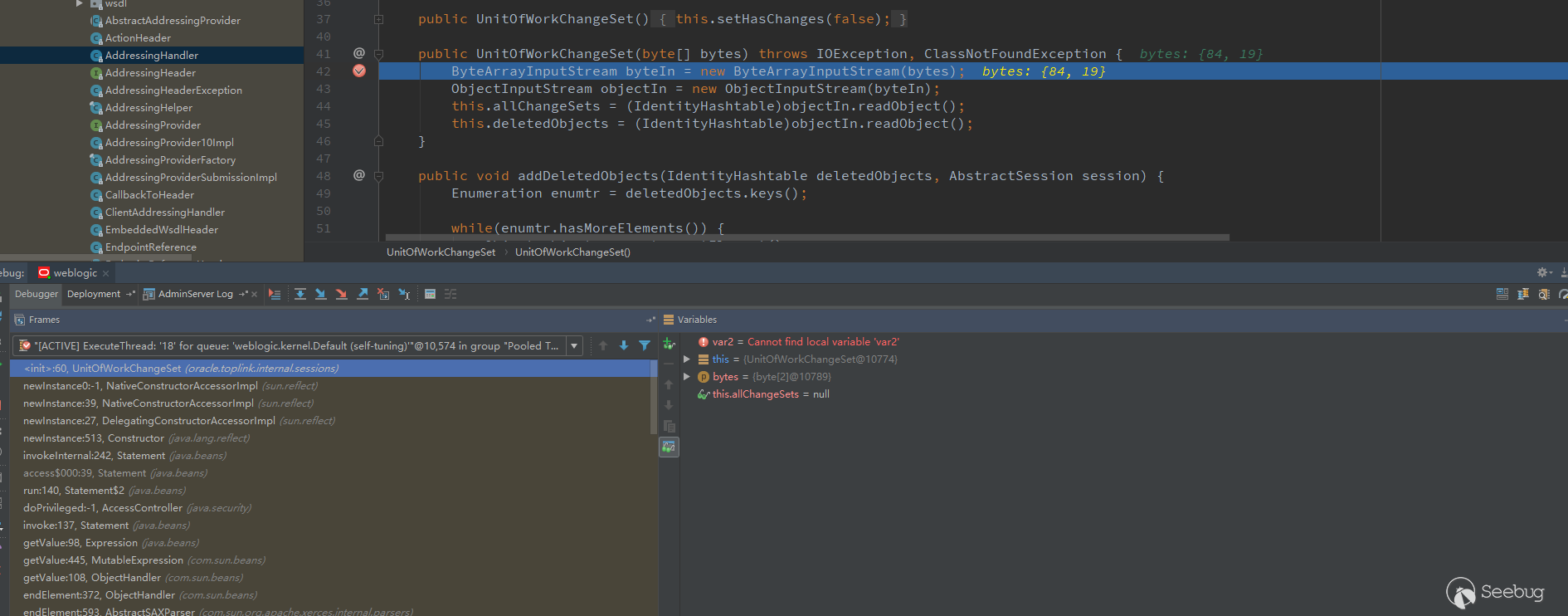Screen dimensions: 1568x616
Task: Switch to the AdminServer Log tab
Action: [x=195, y=294]
